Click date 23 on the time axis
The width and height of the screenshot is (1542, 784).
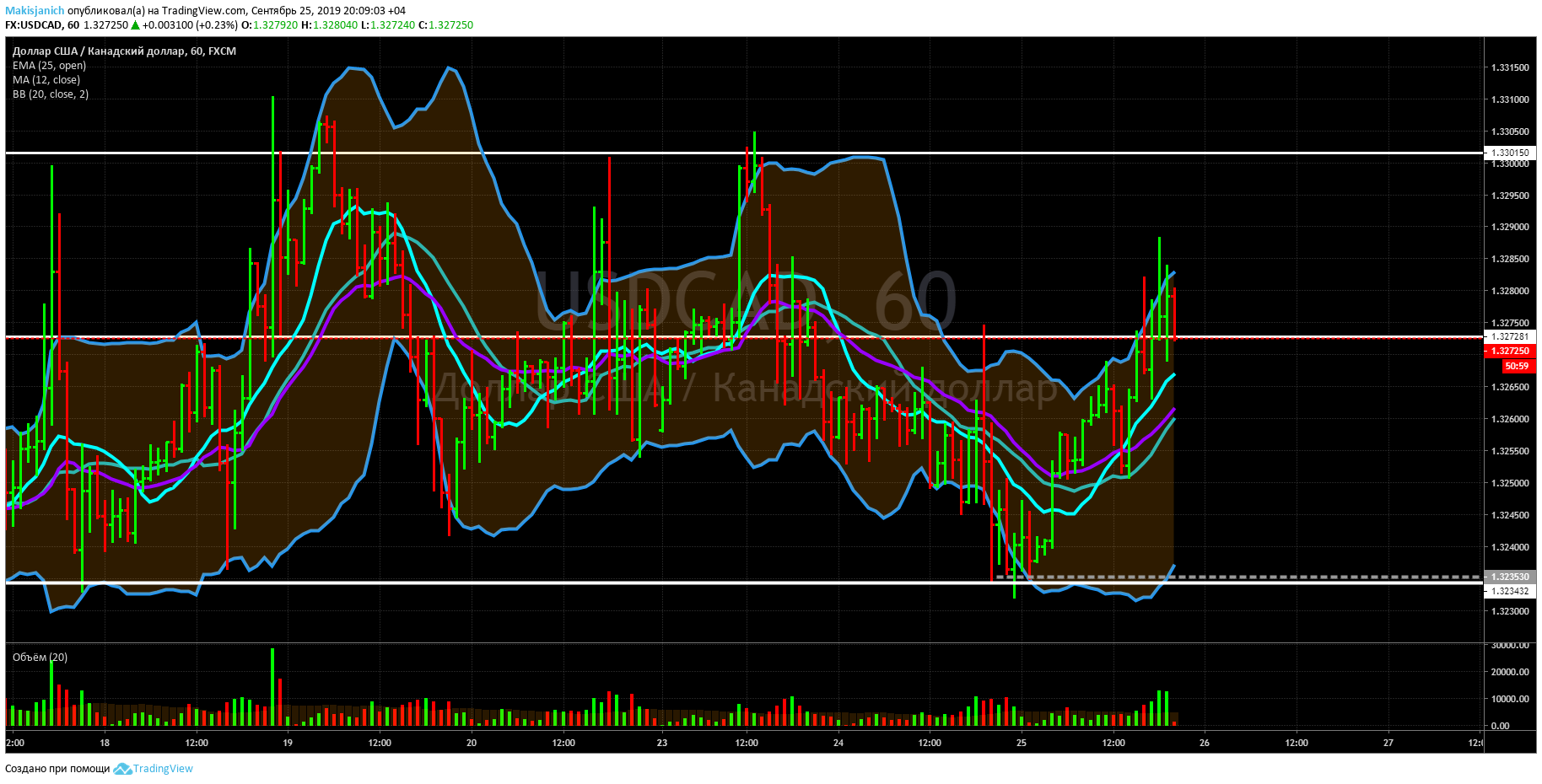(662, 743)
